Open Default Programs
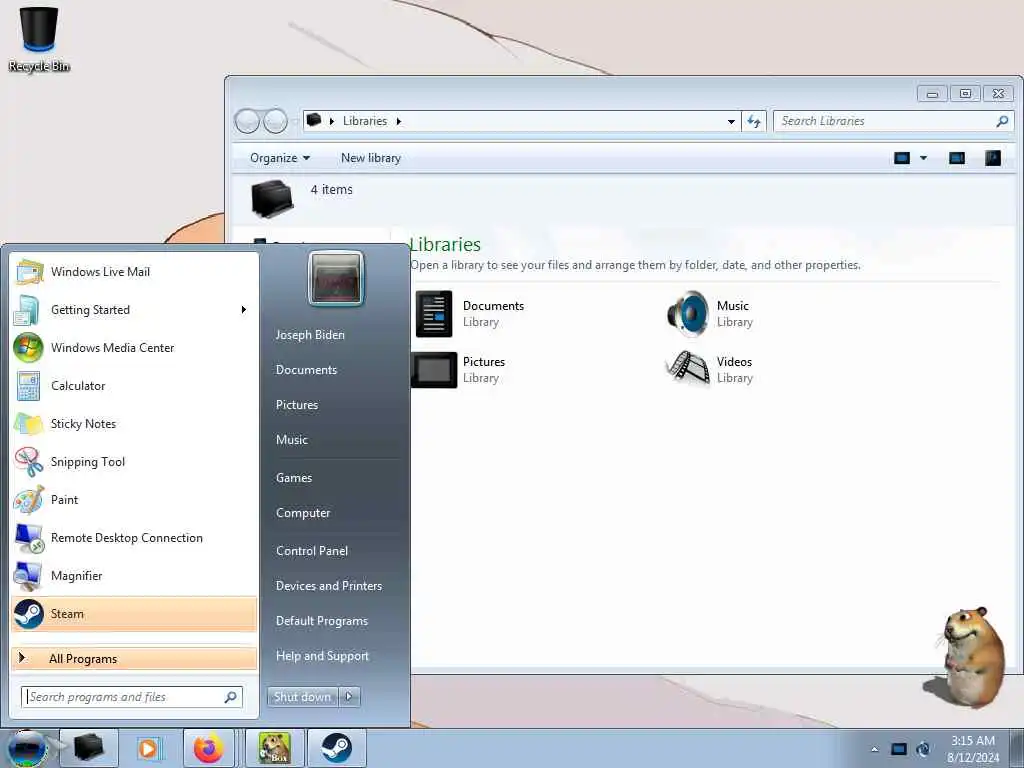The width and height of the screenshot is (1024, 768). [x=322, y=621]
